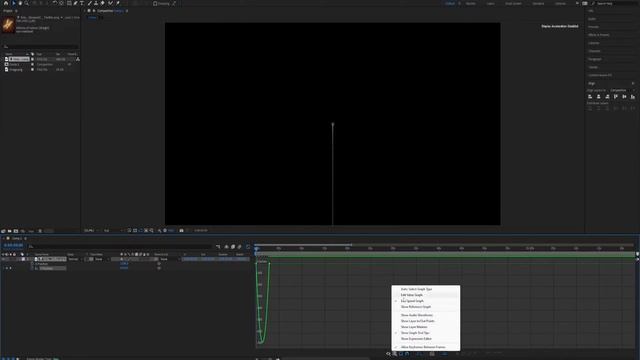This screenshot has height=360, width=640.
Task: Select the Eraser tool
Action: click(102, 3)
